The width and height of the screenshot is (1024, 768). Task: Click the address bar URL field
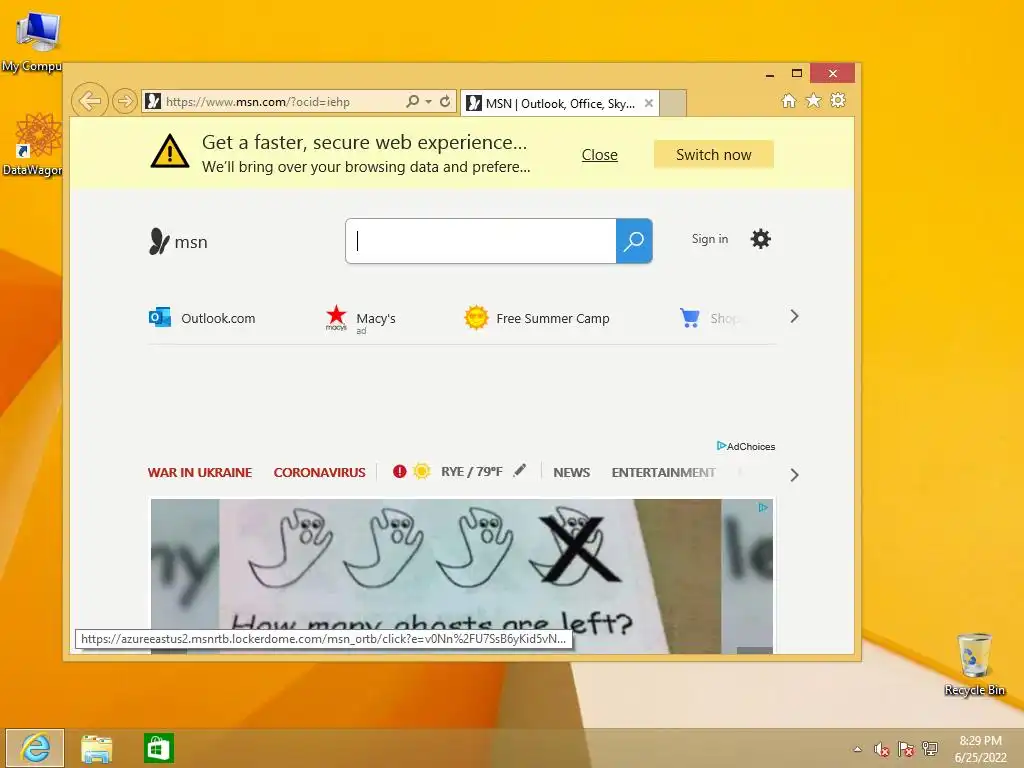281,102
